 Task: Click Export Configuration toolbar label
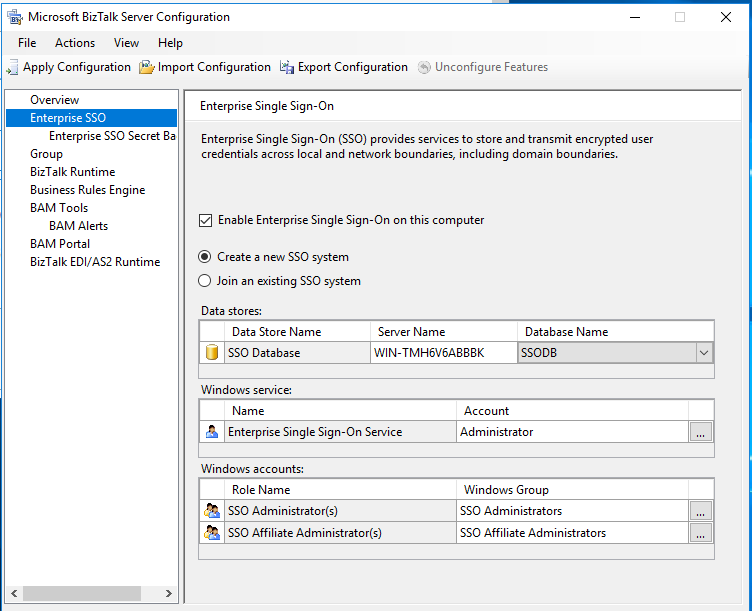[352, 67]
